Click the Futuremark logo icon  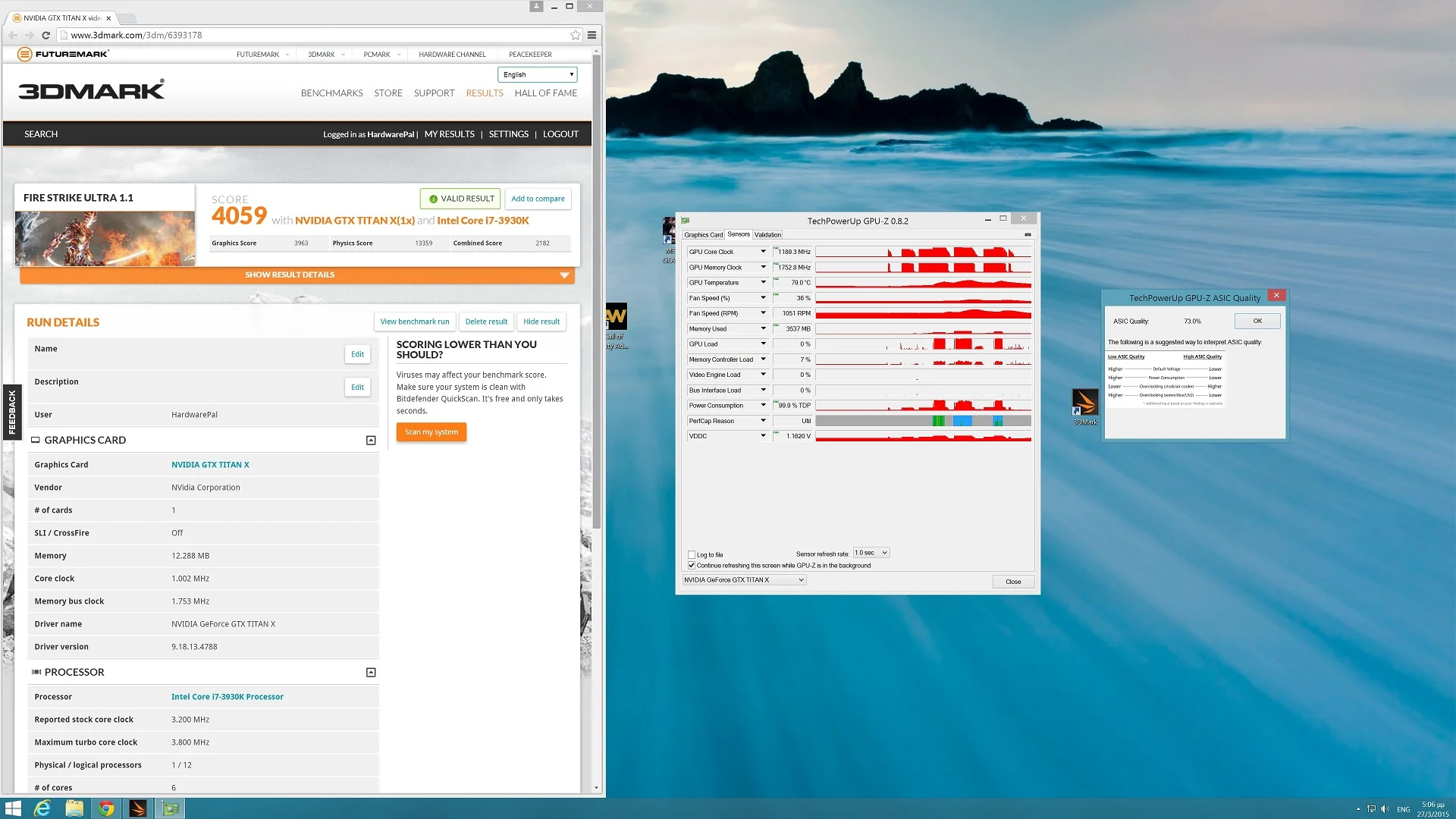pyautogui.click(x=24, y=55)
